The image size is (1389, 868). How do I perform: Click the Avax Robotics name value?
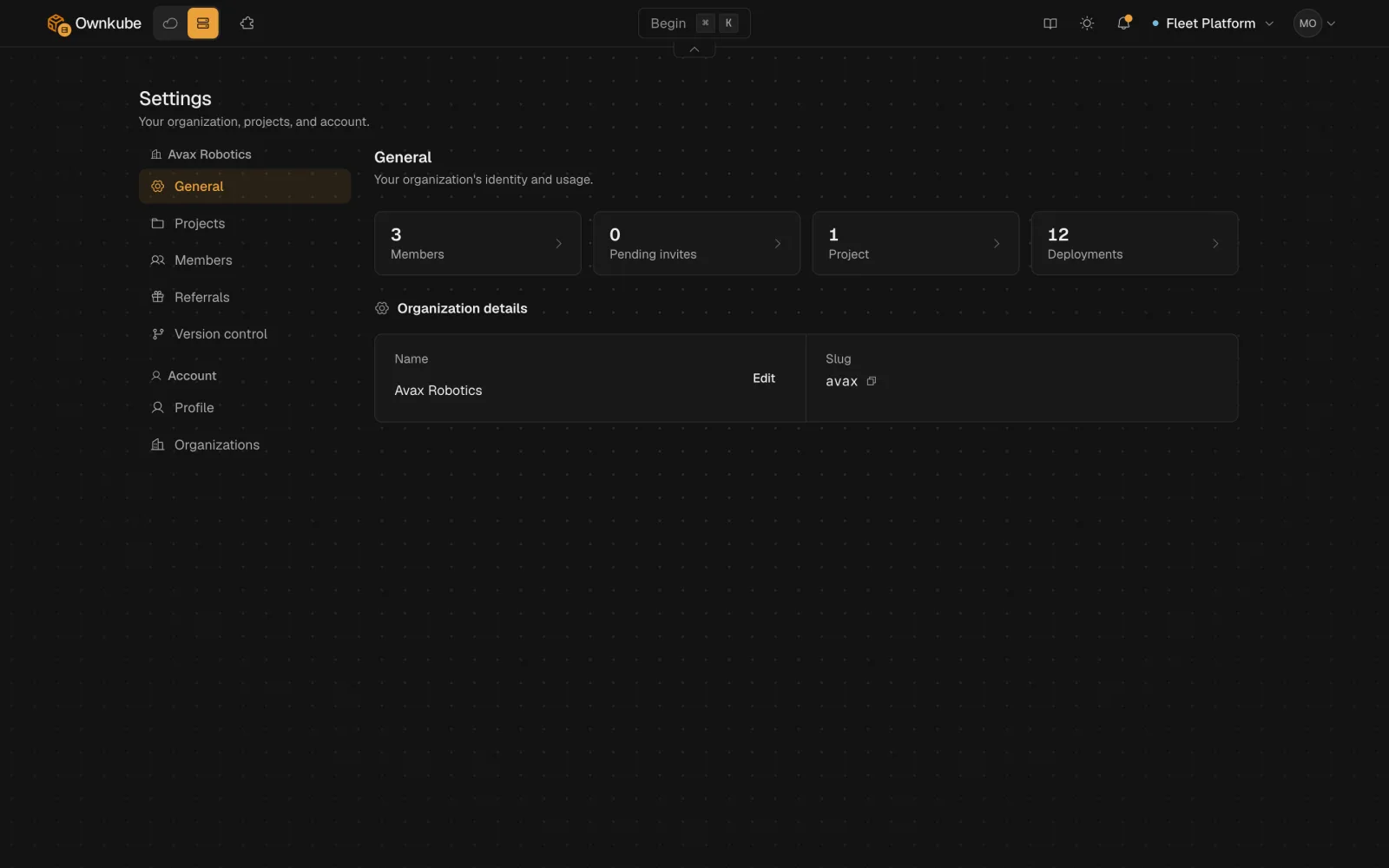click(438, 391)
